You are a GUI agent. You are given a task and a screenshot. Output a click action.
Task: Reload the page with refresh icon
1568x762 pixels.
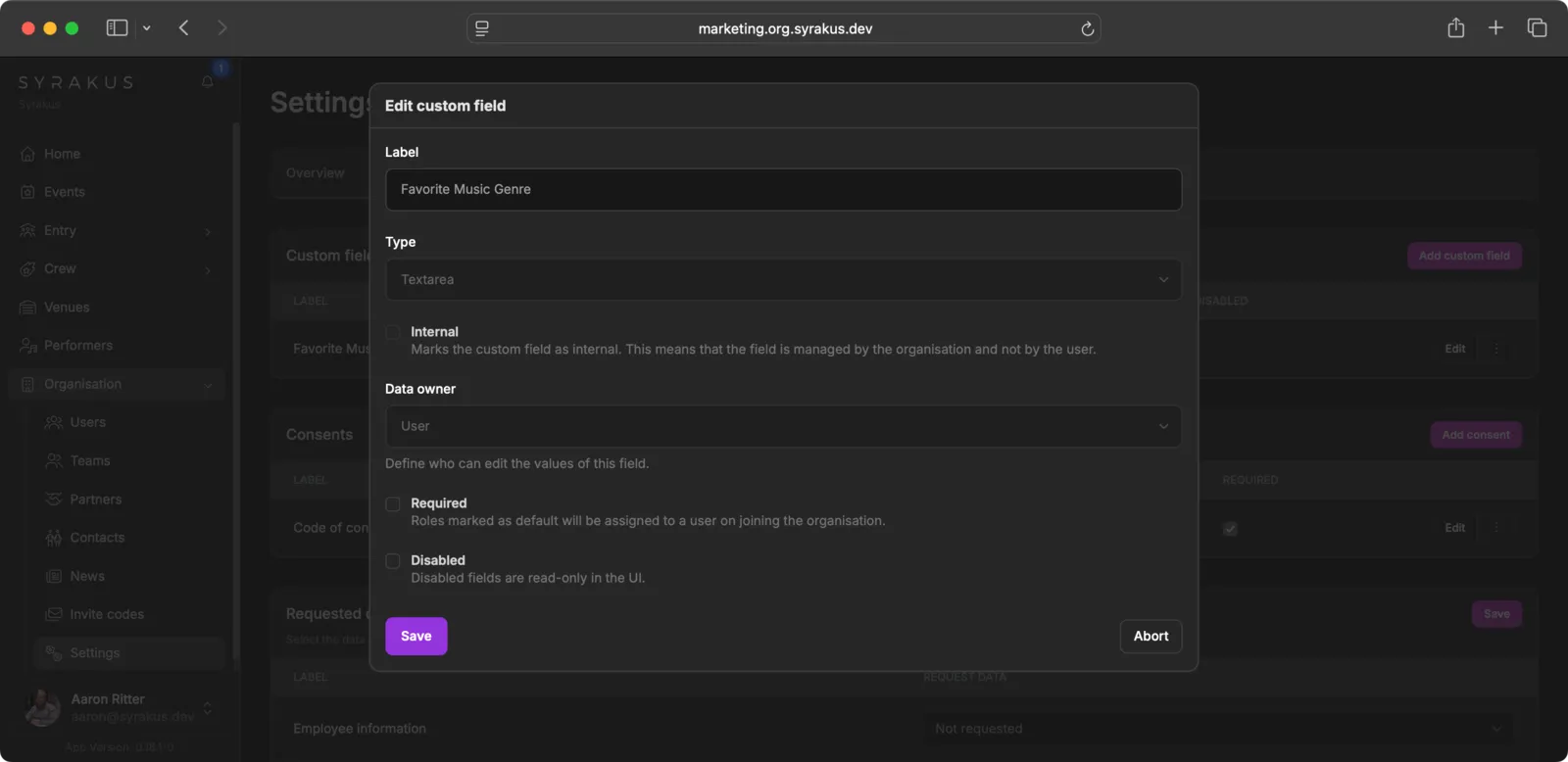[x=1087, y=29]
